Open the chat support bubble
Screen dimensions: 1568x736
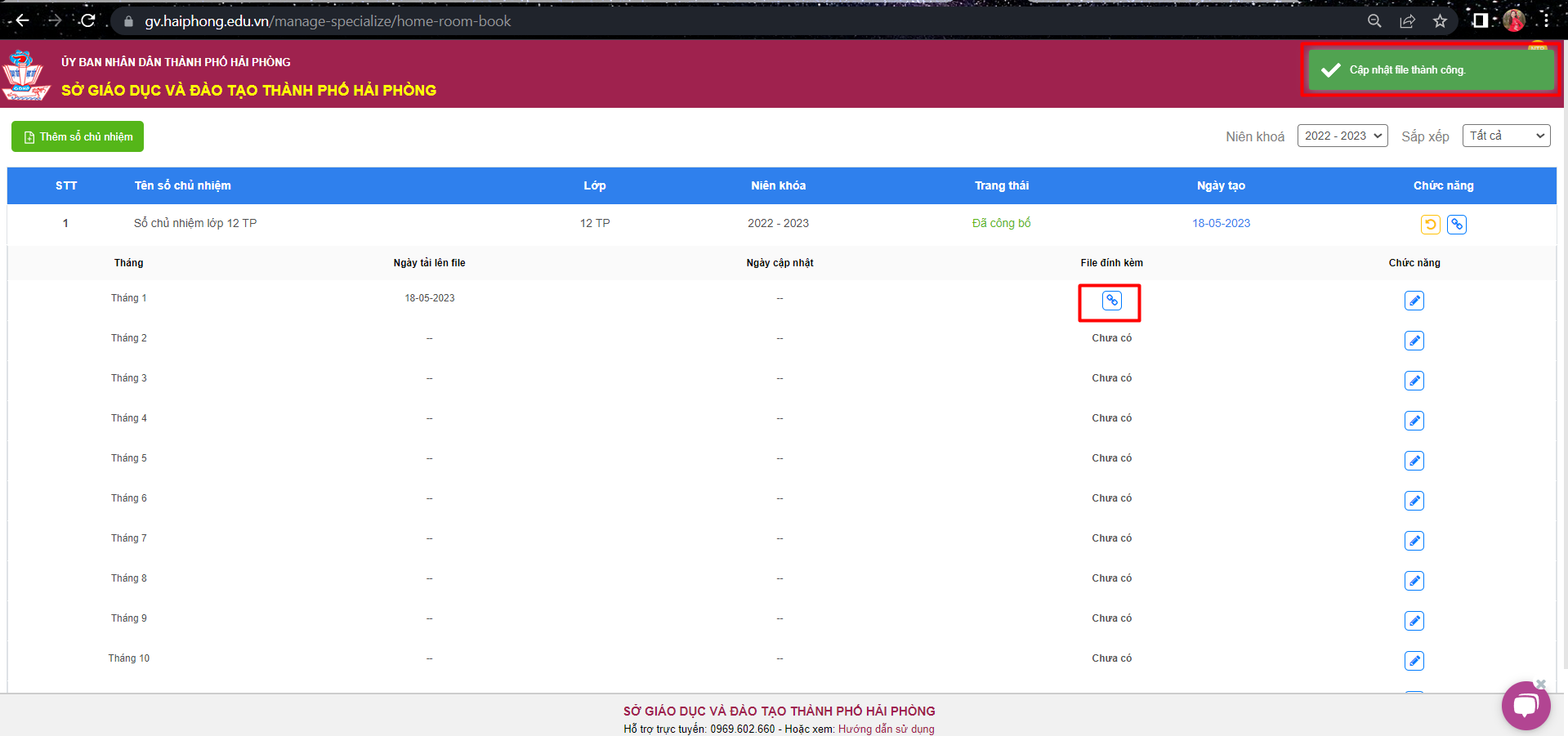click(1525, 705)
